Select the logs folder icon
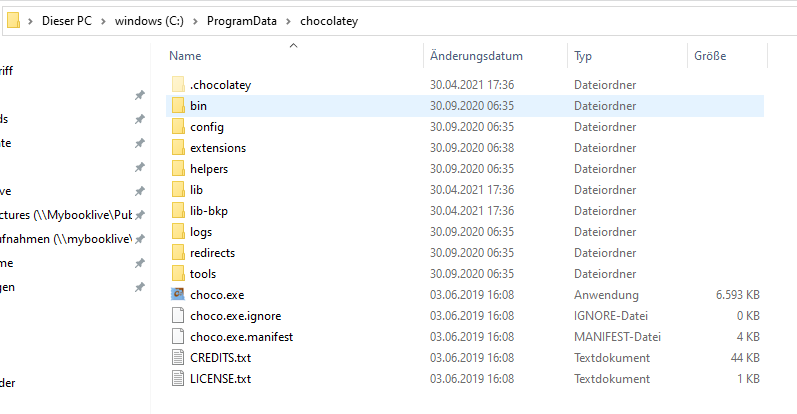 (x=178, y=231)
